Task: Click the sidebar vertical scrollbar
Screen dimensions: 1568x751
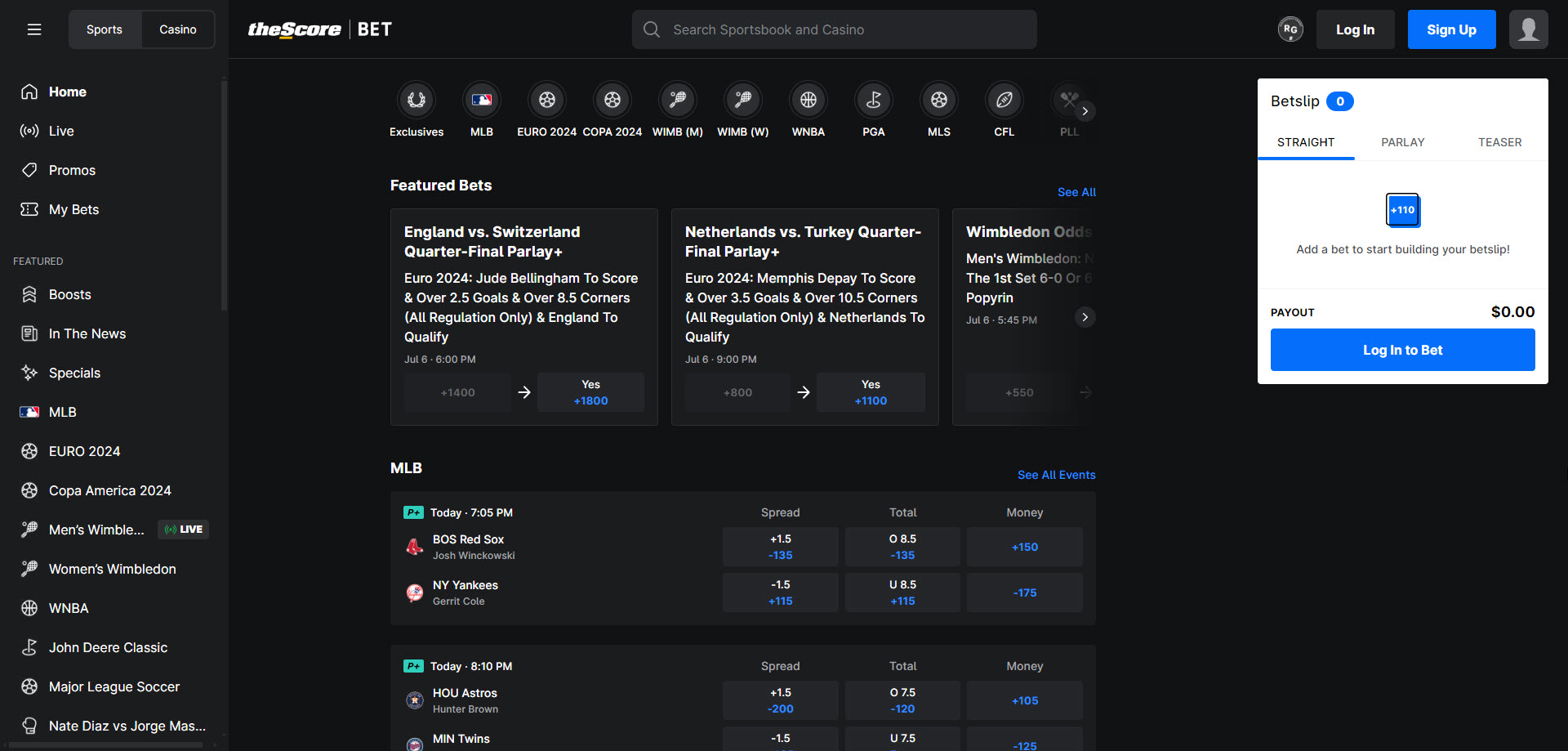Action: tap(224, 194)
